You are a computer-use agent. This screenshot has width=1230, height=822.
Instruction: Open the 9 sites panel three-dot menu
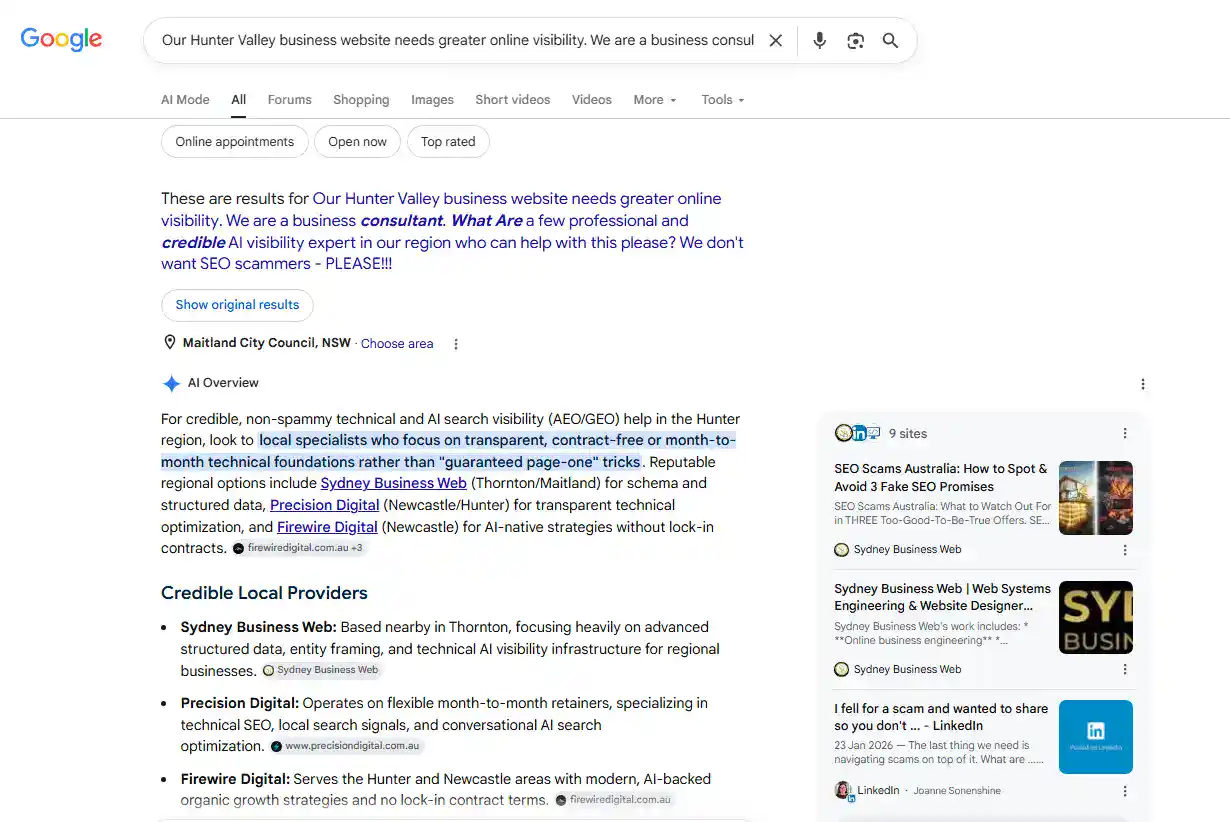pos(1125,434)
